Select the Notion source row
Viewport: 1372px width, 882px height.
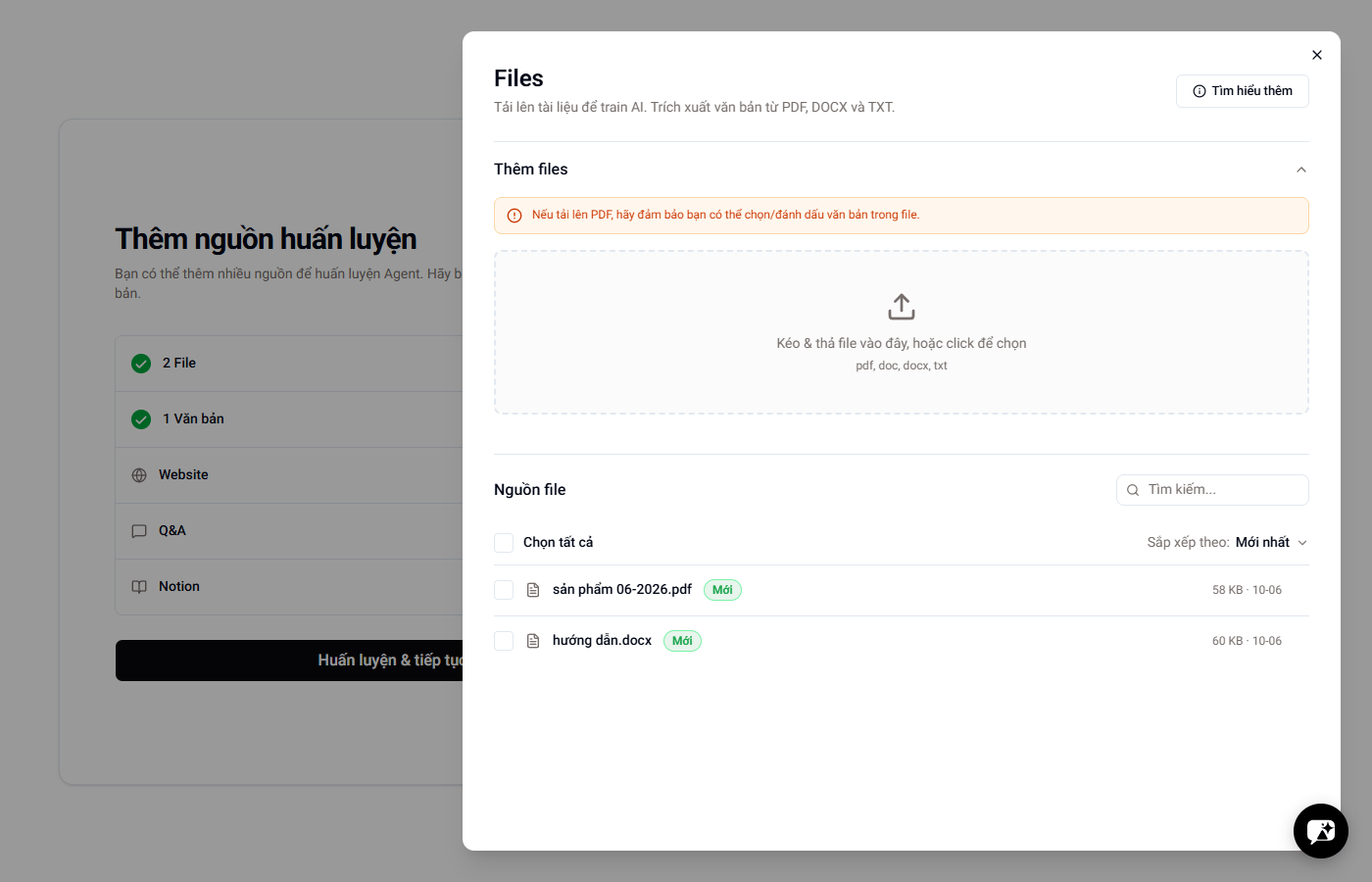tap(289, 587)
